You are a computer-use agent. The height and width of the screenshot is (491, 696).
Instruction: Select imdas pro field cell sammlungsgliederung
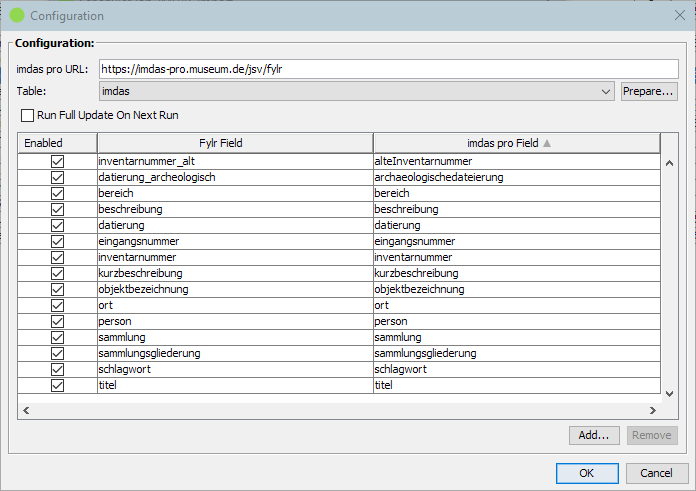(x=517, y=353)
